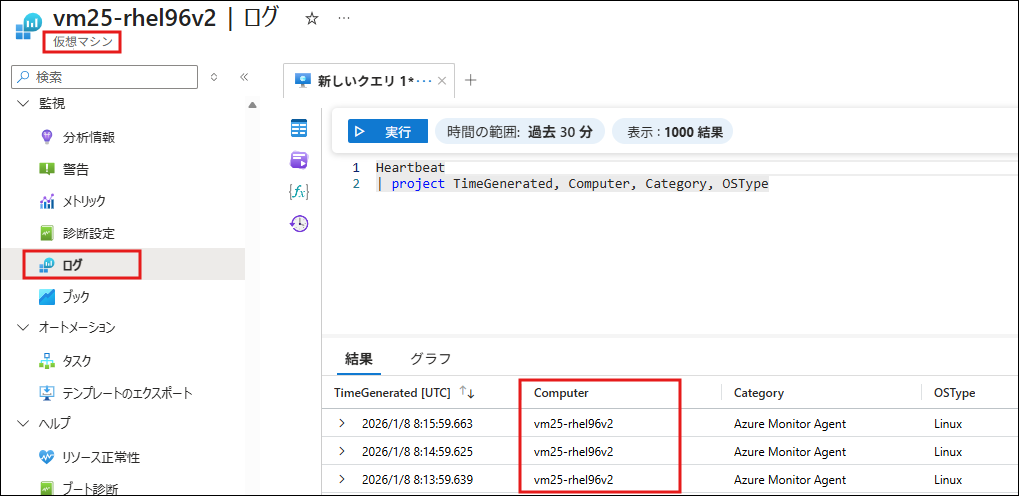
Task: Click query line 1 Heartbeat text
Action: pos(410,168)
